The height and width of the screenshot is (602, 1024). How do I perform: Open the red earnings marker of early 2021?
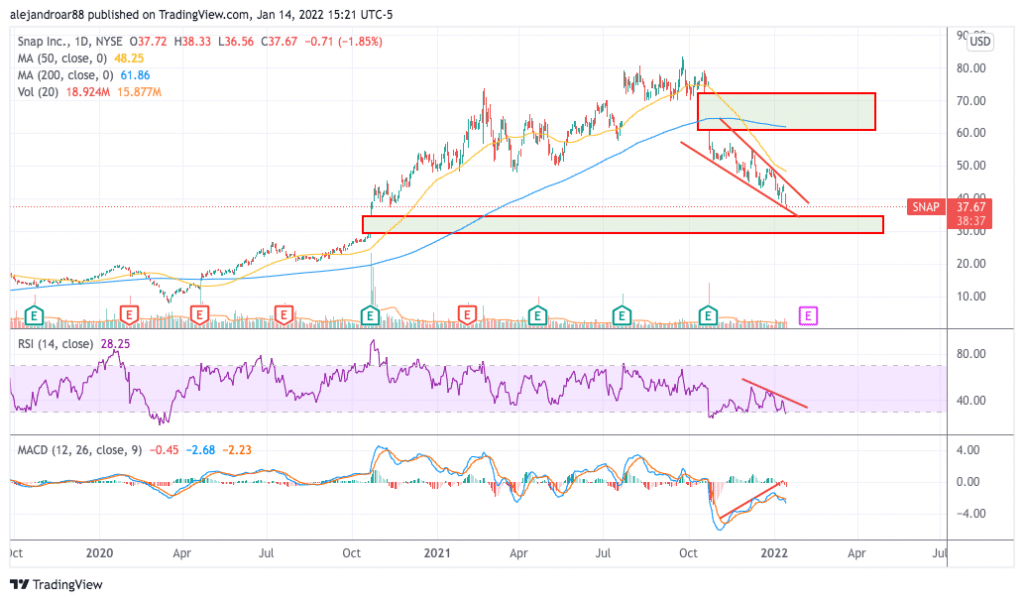pyautogui.click(x=467, y=316)
